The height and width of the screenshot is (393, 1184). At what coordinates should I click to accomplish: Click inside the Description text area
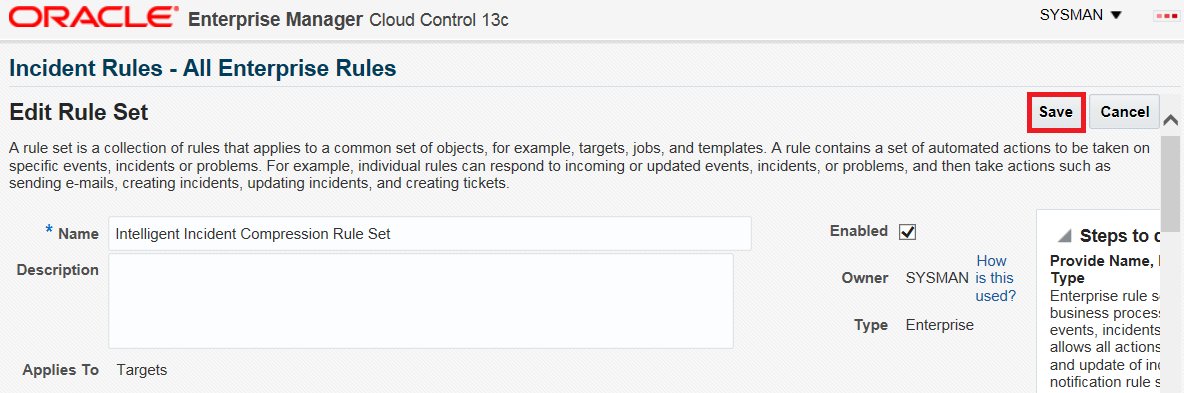[421, 301]
